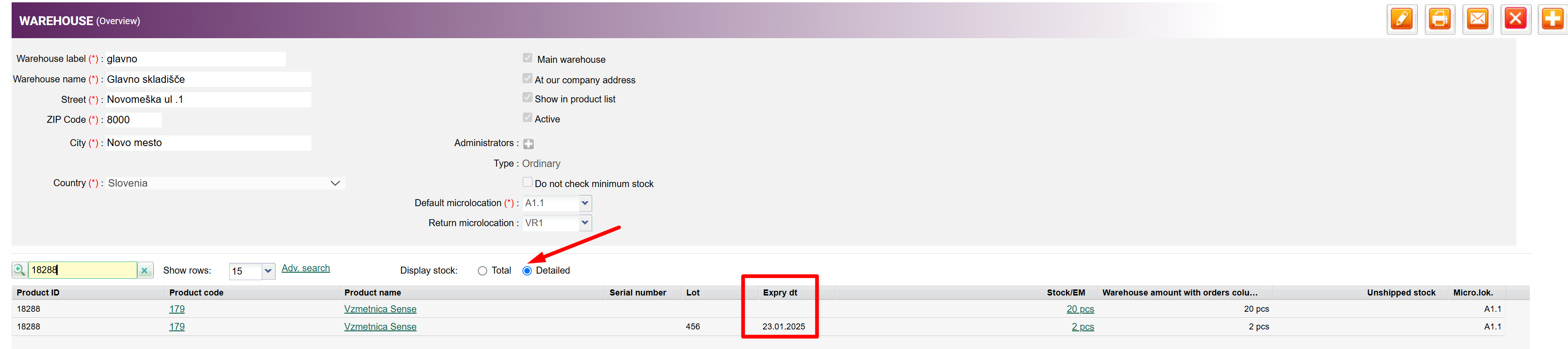Select the Total display stock radio

(483, 271)
